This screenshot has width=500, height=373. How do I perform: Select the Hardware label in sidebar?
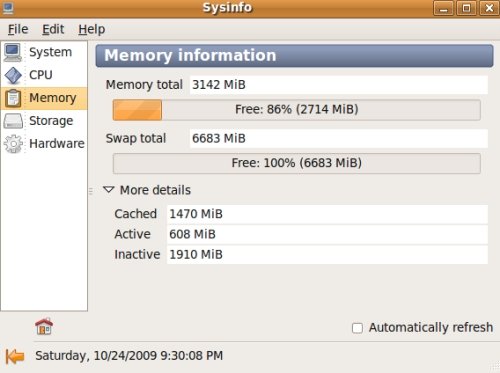tap(57, 144)
